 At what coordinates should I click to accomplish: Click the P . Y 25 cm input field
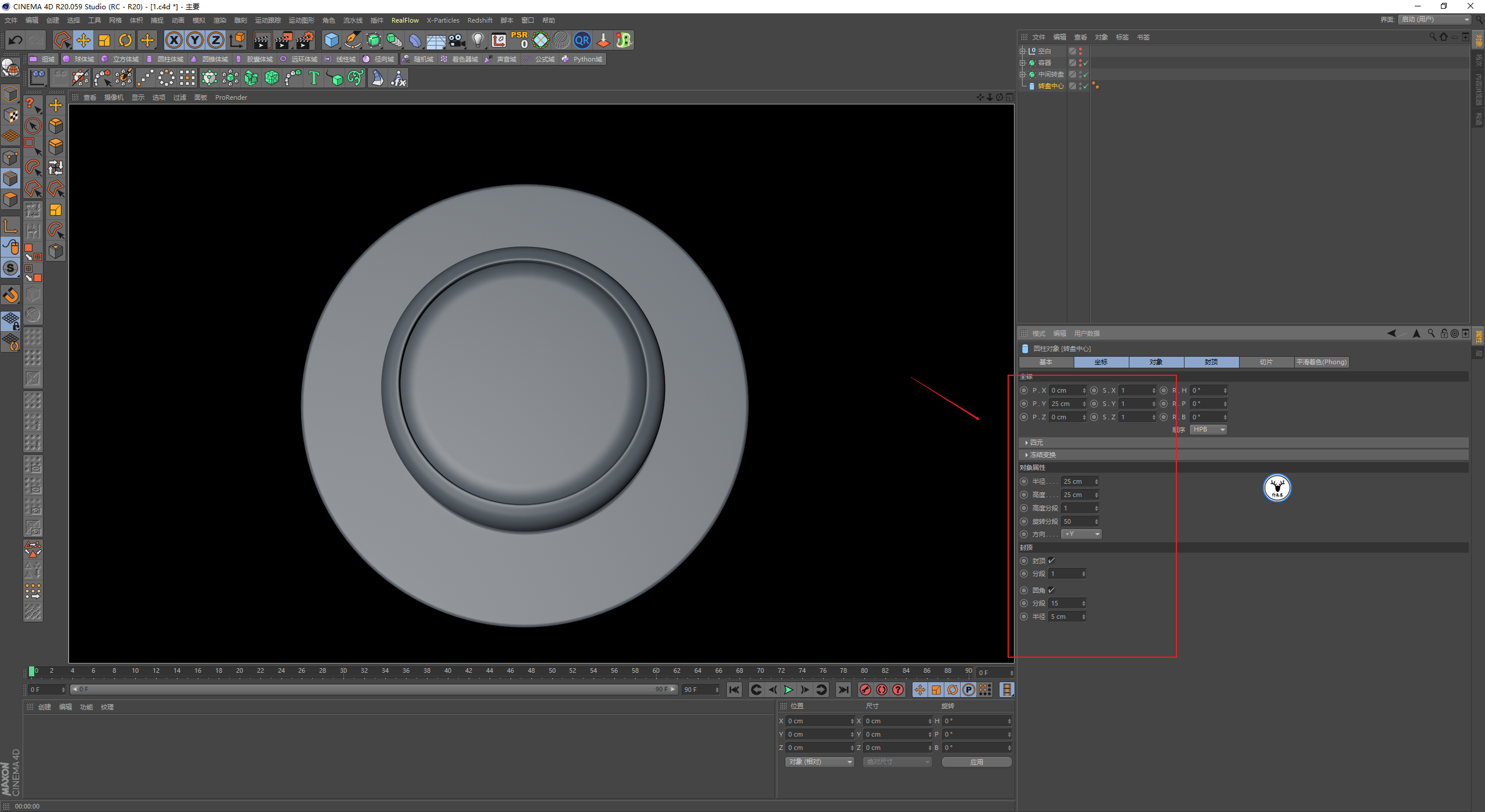(x=1067, y=404)
